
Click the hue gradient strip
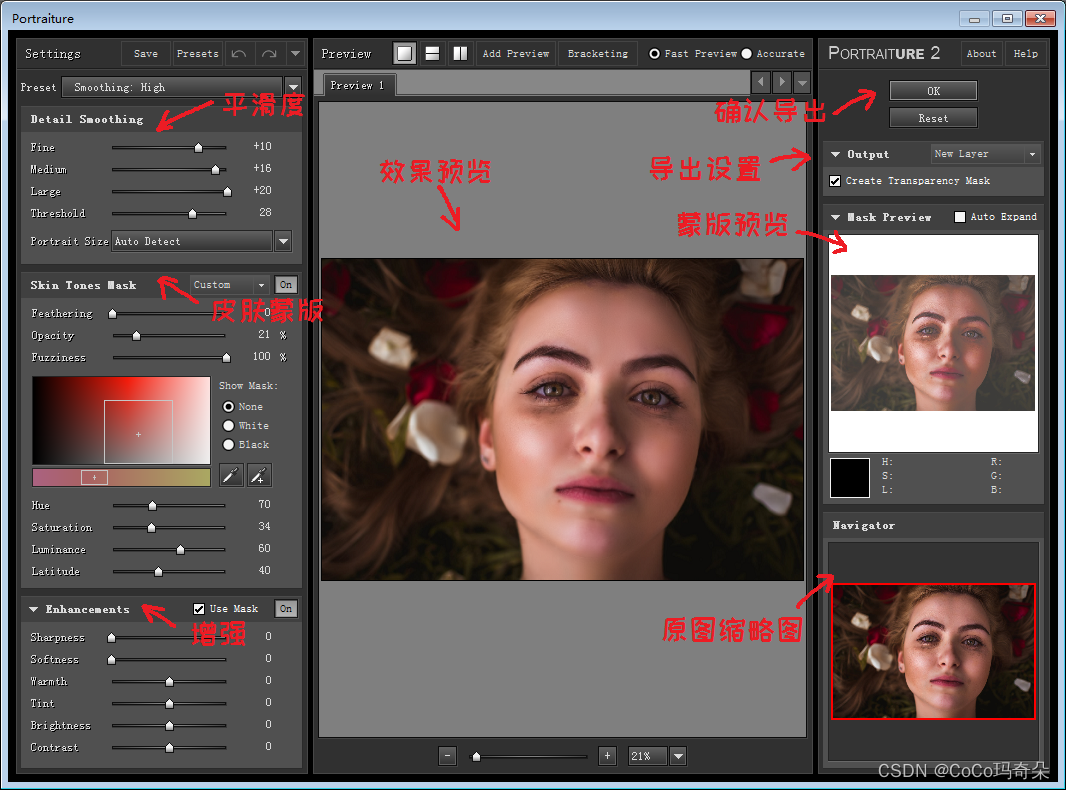(121, 477)
